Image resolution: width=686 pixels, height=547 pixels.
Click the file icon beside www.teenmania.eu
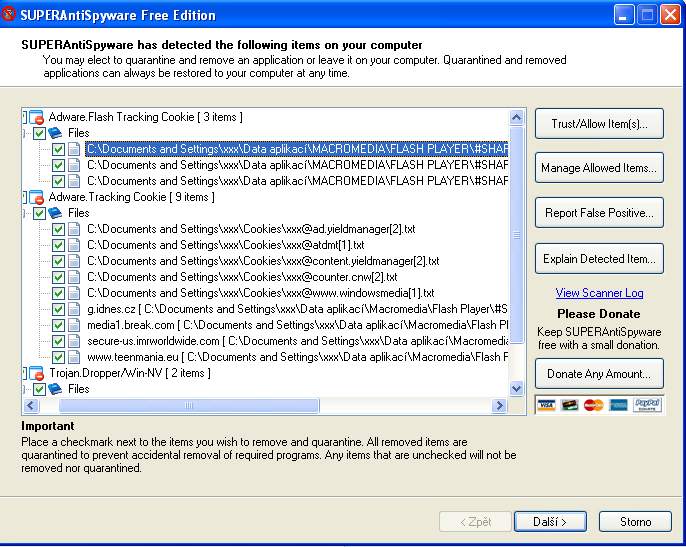(74, 357)
